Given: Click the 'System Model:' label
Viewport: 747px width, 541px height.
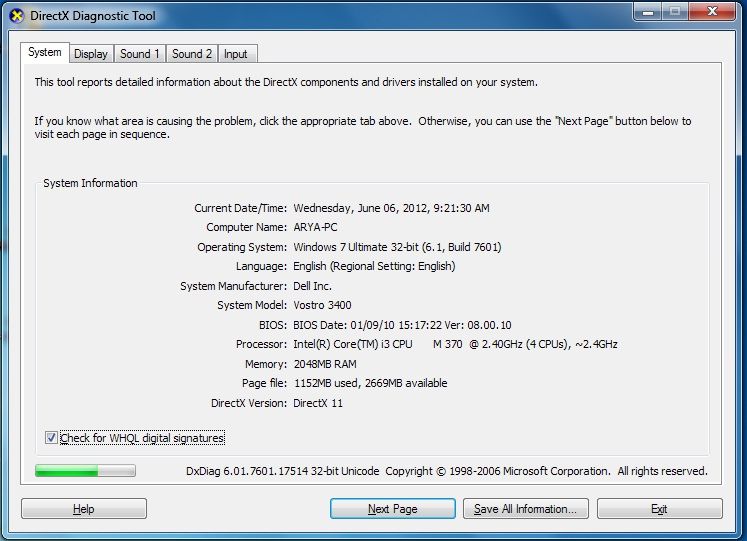Looking at the screenshot, I should [x=252, y=305].
